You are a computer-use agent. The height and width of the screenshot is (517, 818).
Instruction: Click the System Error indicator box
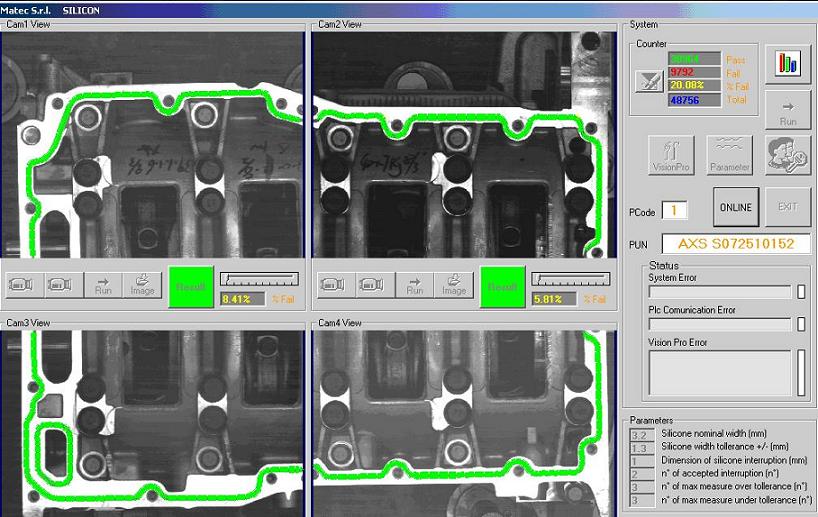point(800,292)
